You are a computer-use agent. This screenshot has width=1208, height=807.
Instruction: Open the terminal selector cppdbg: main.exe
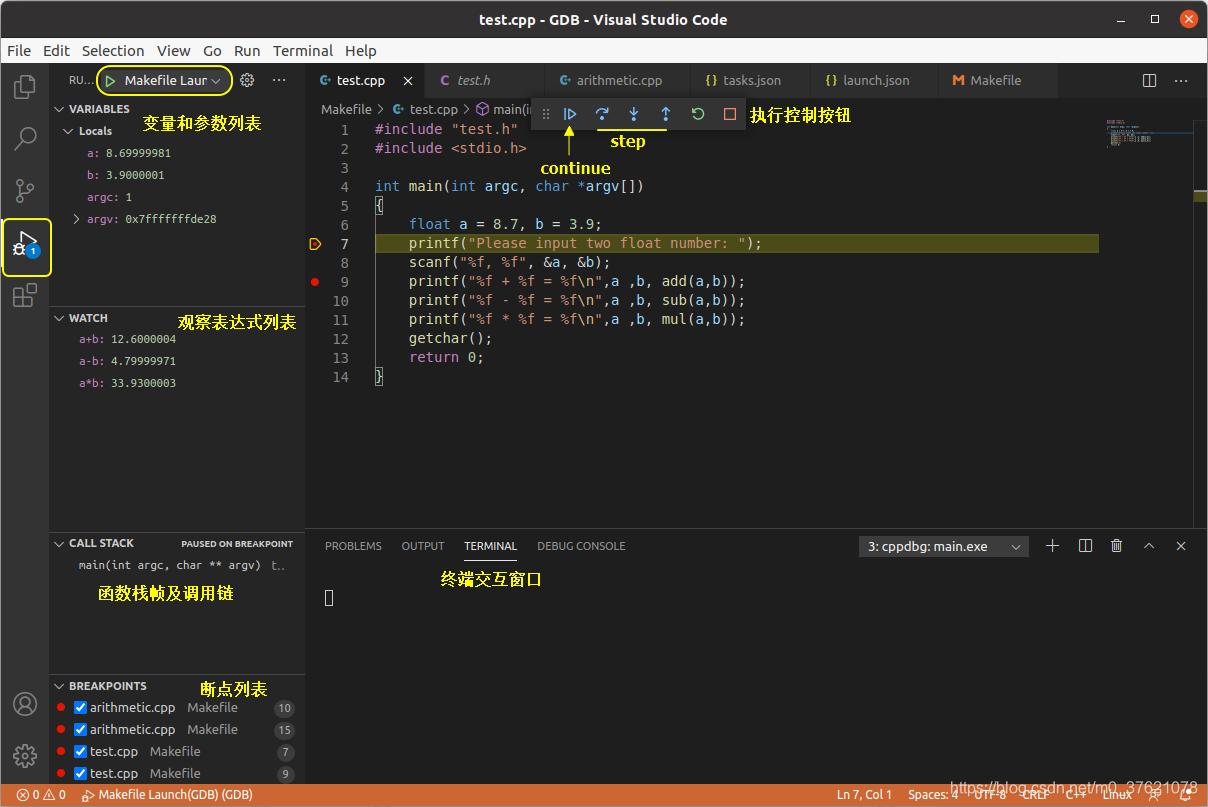pyautogui.click(x=944, y=546)
